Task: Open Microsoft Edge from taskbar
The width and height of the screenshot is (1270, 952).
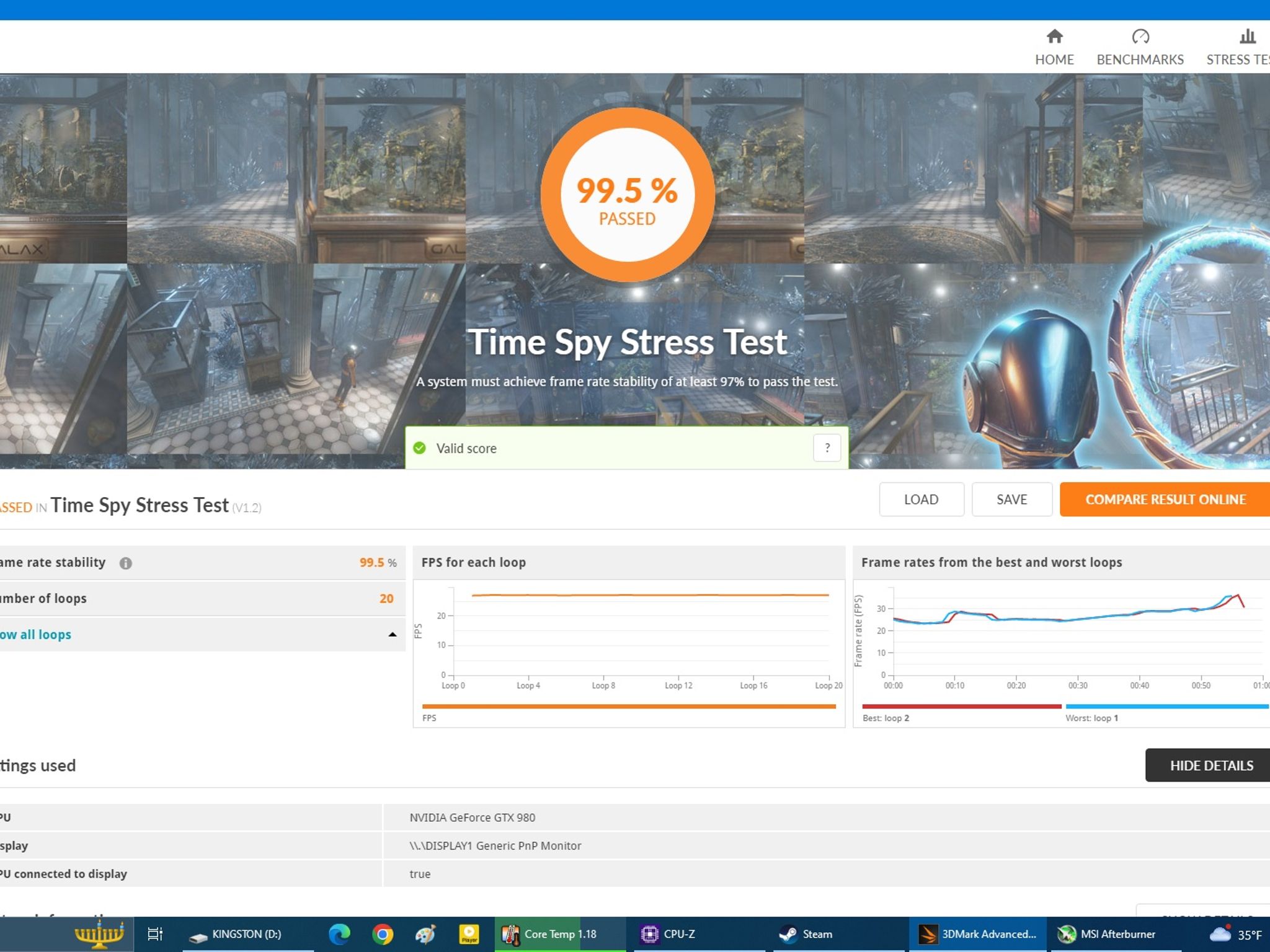Action: point(339,934)
